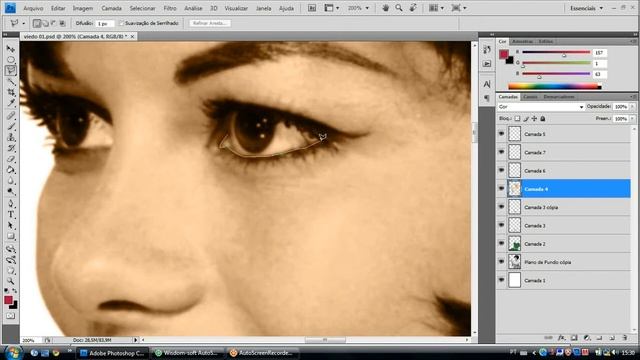The height and width of the screenshot is (360, 640).
Task: Select the Polygonal Lasso tool
Action: pyautogui.click(x=11, y=71)
